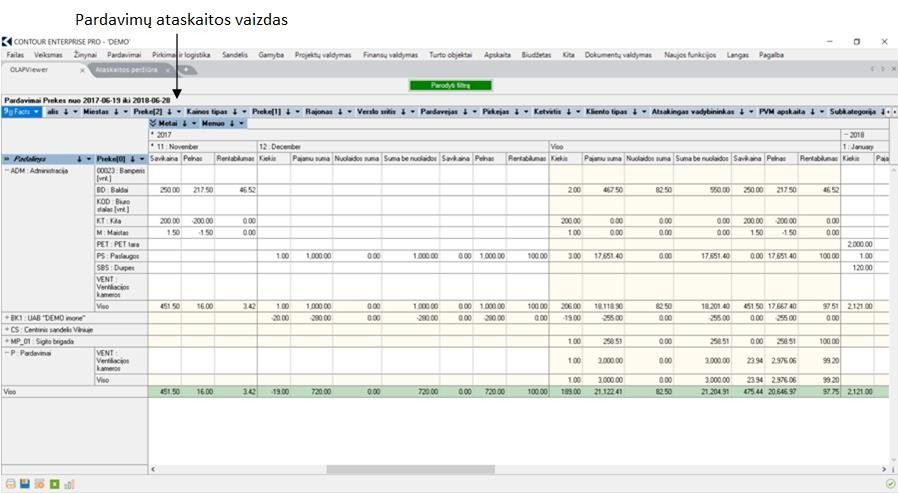Click the green Parodyti filtrą button
This screenshot has width=898, height=494.
tap(450, 85)
